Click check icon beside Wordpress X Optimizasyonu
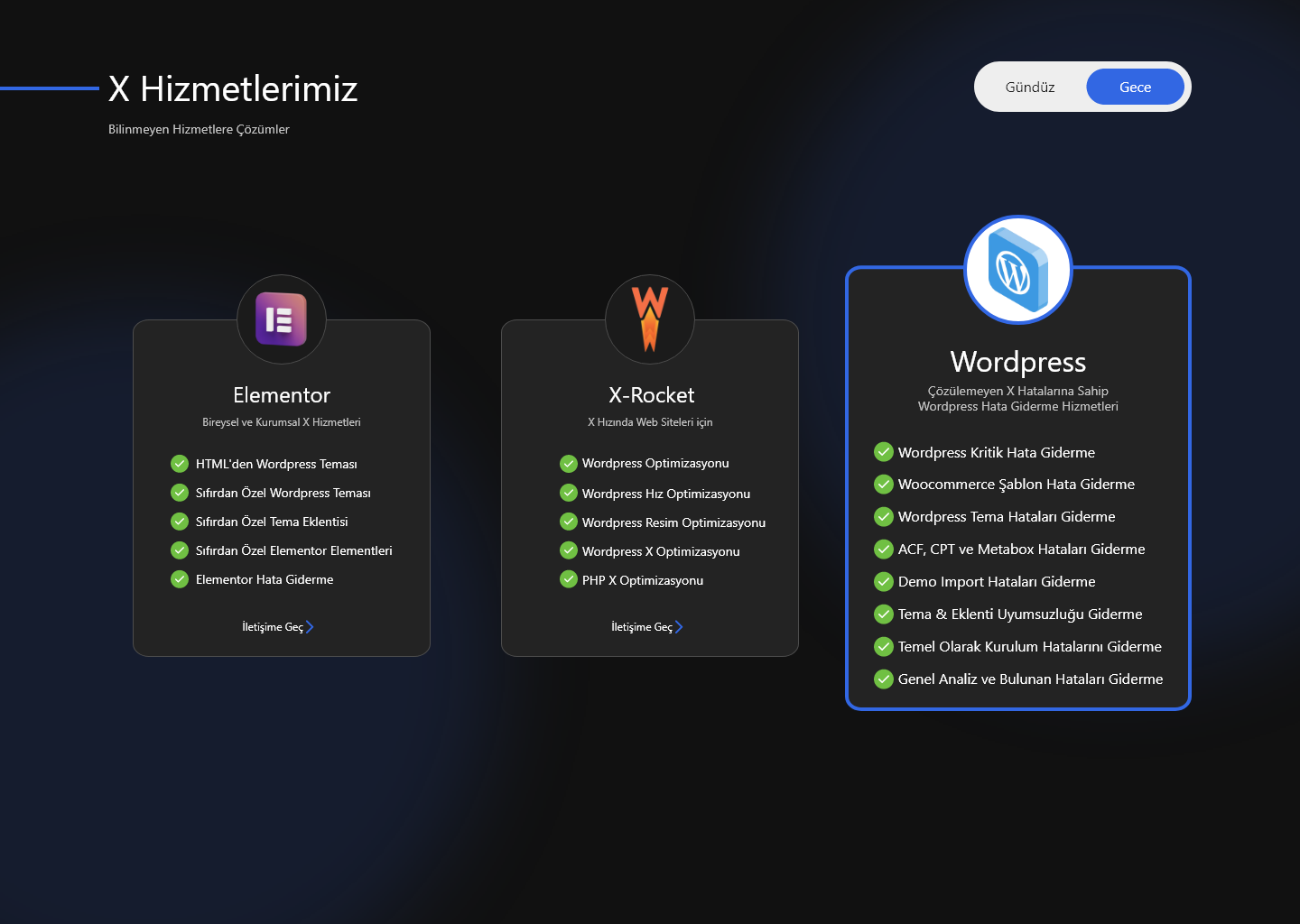 click(x=569, y=550)
